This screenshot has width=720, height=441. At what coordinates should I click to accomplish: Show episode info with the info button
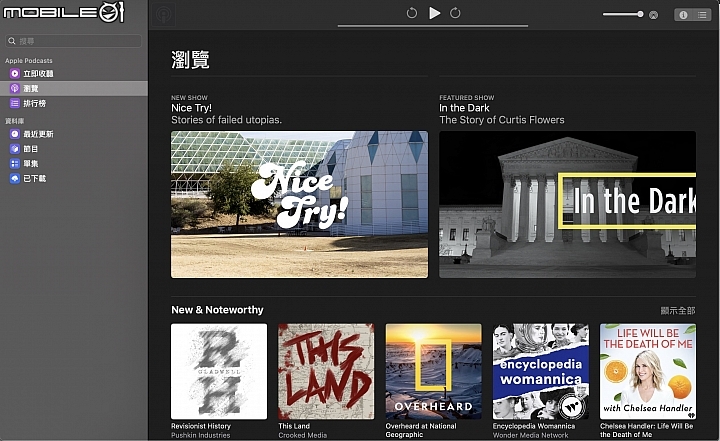(x=683, y=15)
